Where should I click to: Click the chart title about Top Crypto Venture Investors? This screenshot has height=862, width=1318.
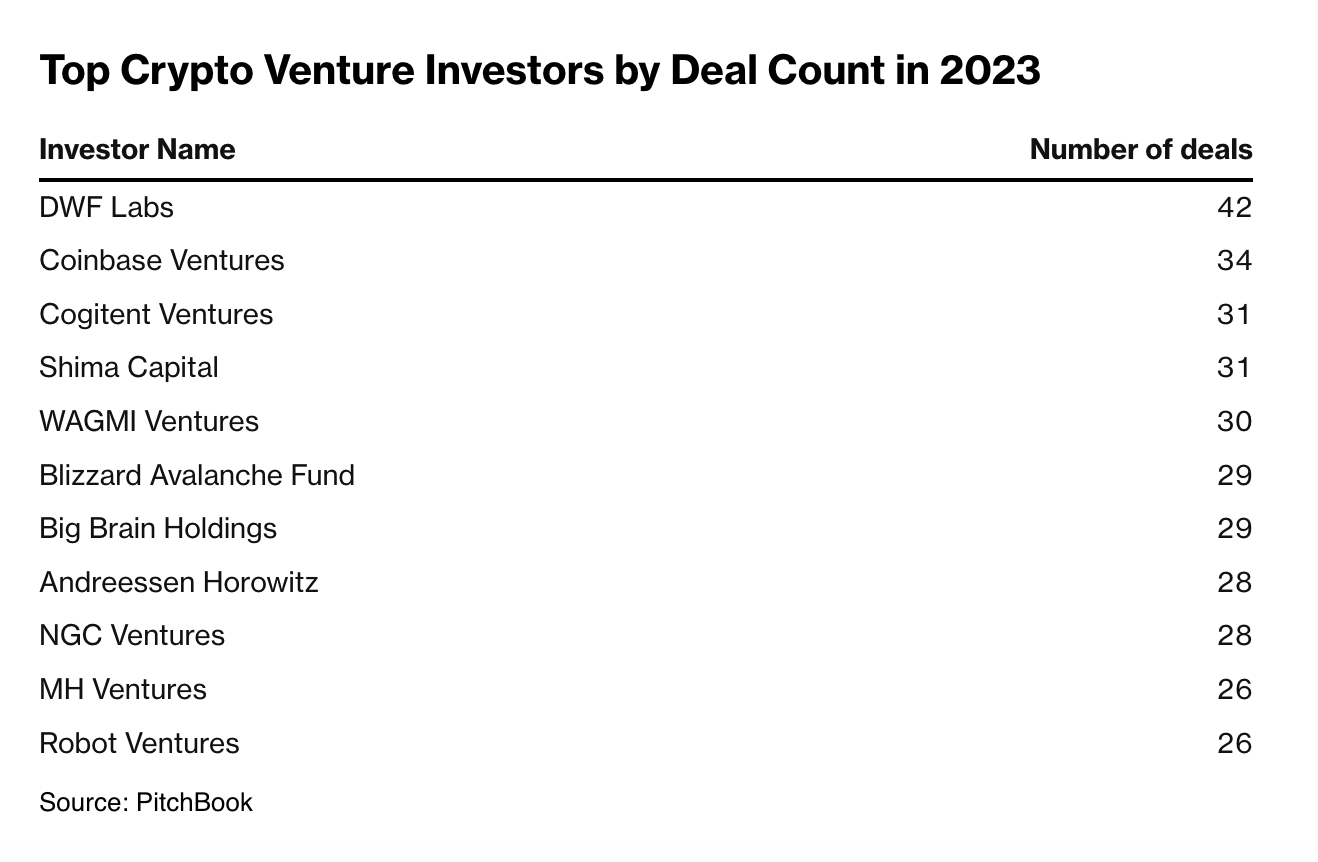pyautogui.click(x=540, y=71)
